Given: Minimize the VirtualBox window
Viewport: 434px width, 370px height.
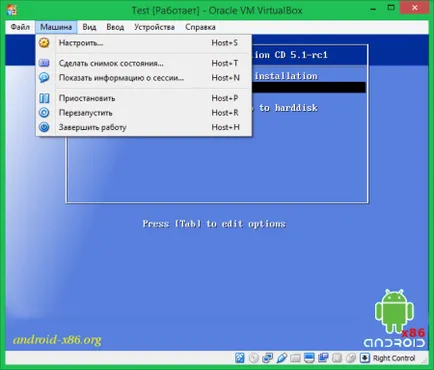Looking at the screenshot, I should (x=373, y=9).
